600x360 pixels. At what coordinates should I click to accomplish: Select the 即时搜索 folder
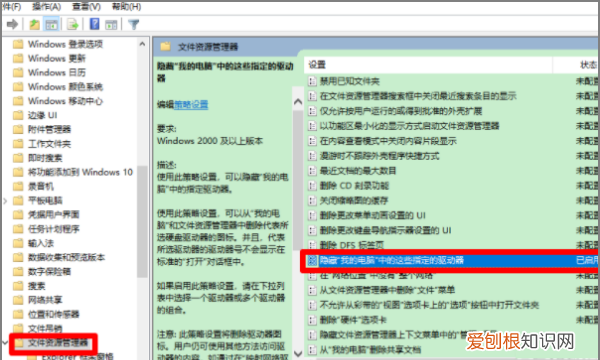point(45,158)
